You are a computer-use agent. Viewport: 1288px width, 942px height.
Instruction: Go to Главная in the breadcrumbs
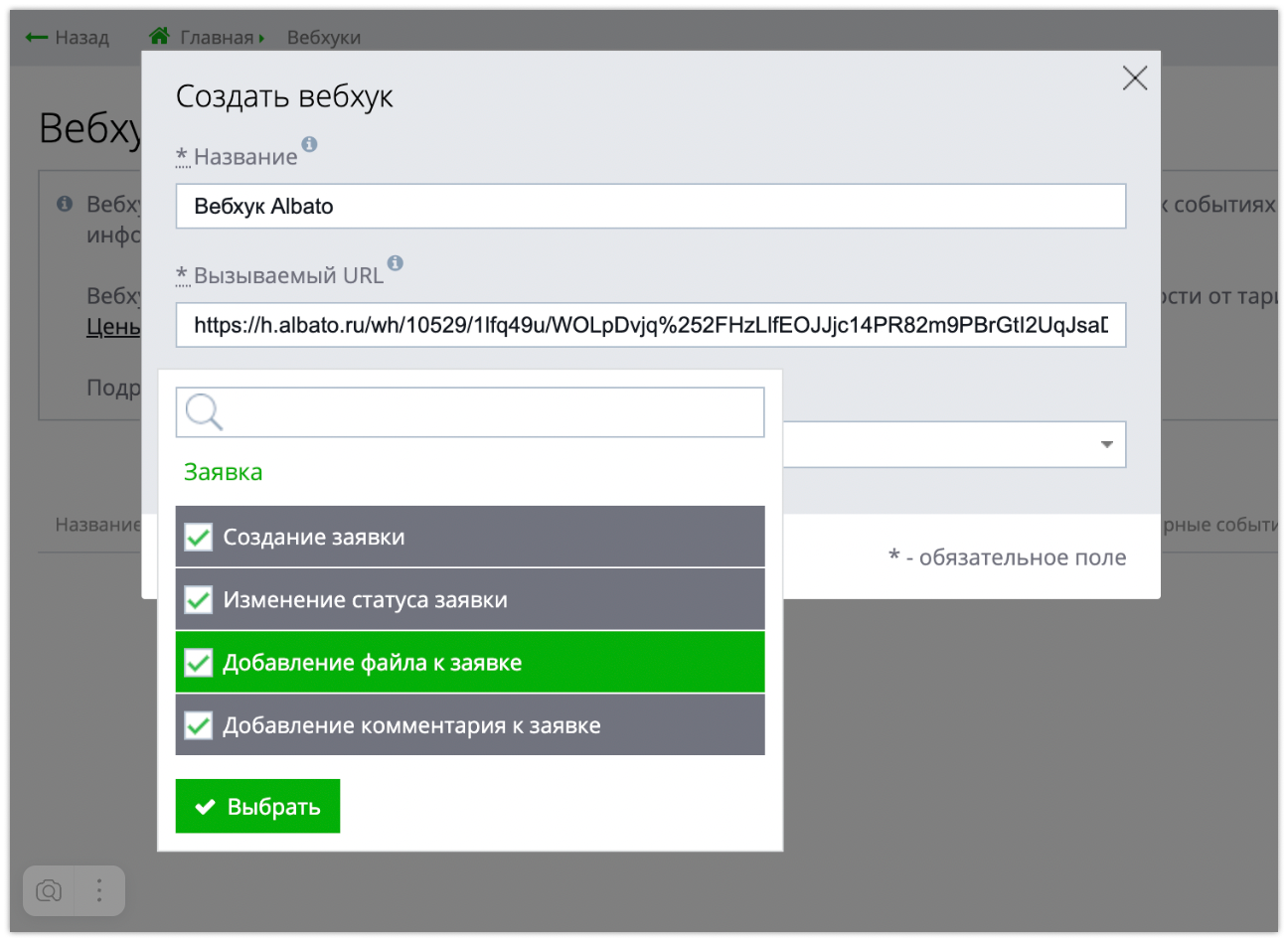coord(217,38)
